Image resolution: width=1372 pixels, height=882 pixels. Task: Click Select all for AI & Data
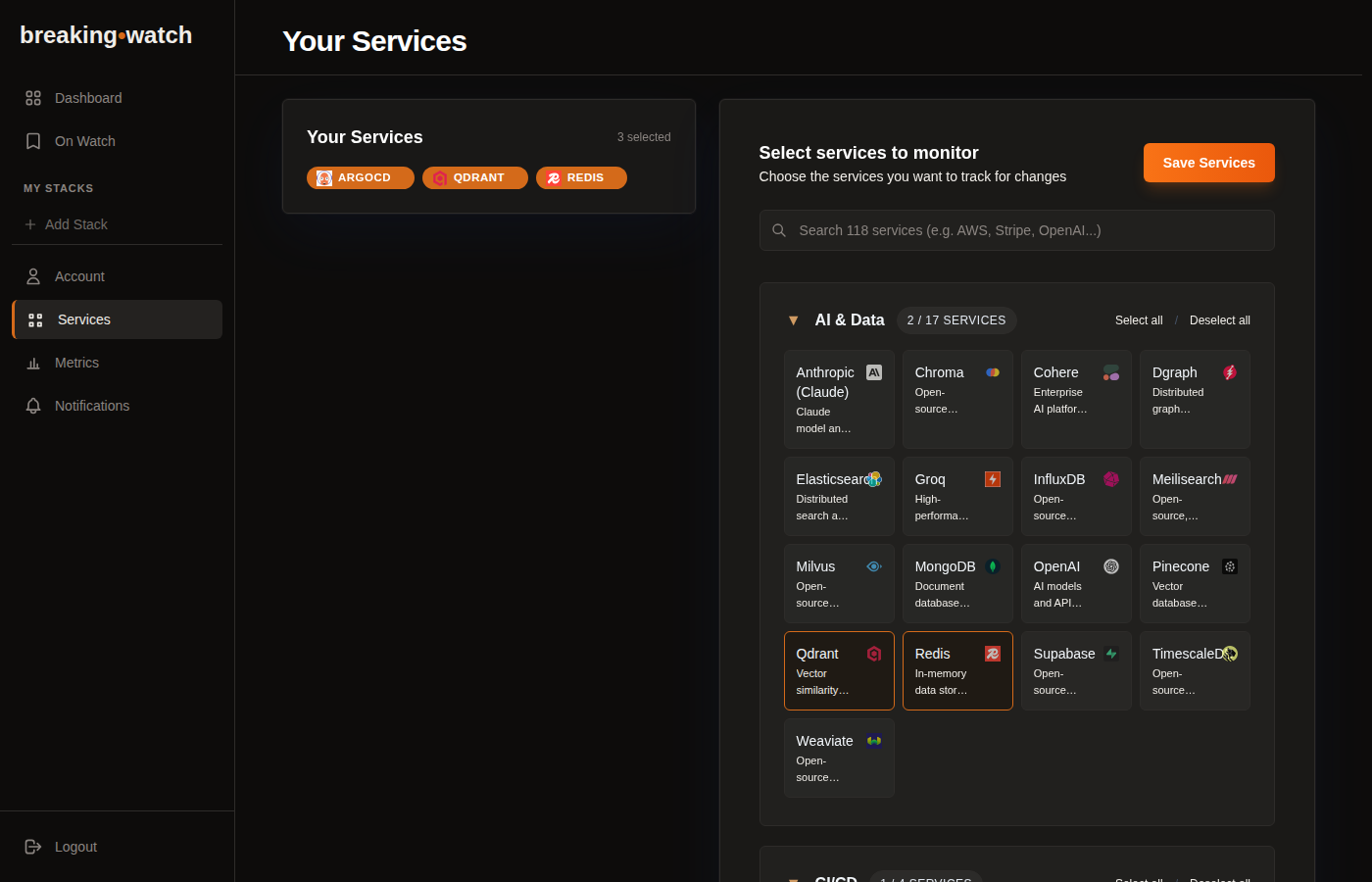[1139, 320]
